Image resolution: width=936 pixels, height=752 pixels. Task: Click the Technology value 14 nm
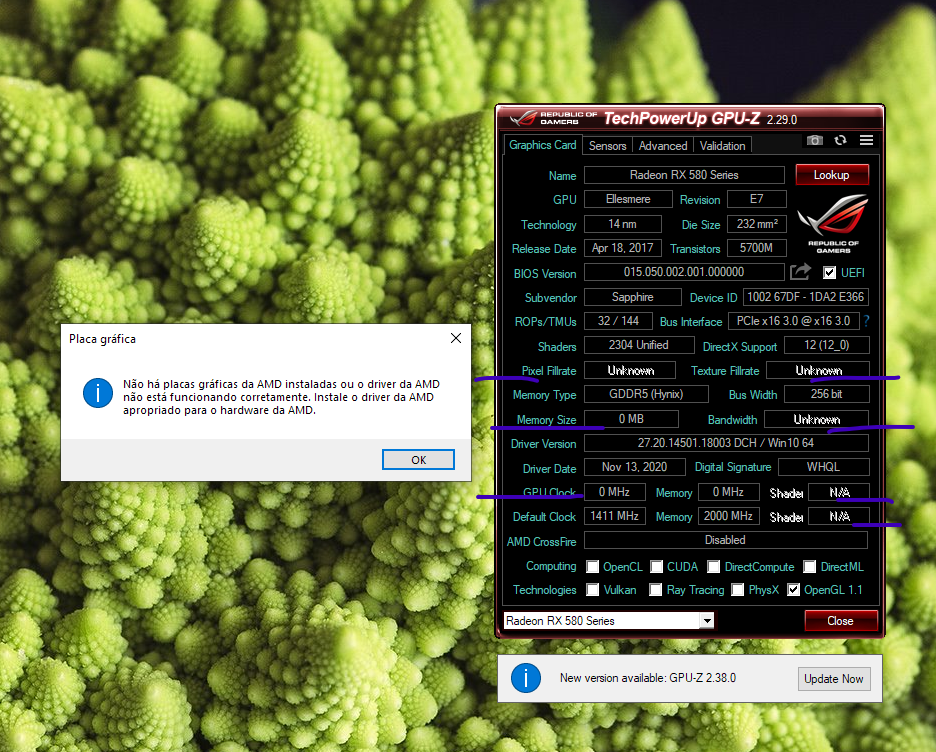tap(623, 224)
